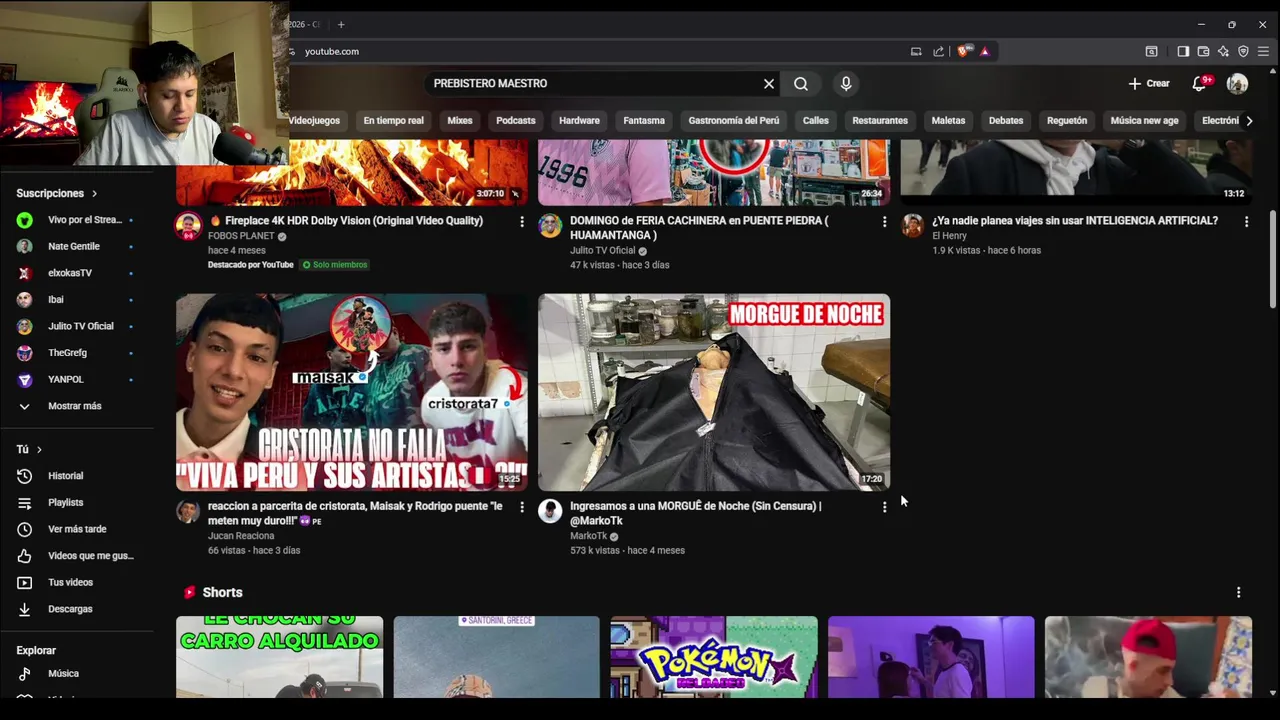Play MORGUE DE NOCHE video thumbnail

(714, 392)
